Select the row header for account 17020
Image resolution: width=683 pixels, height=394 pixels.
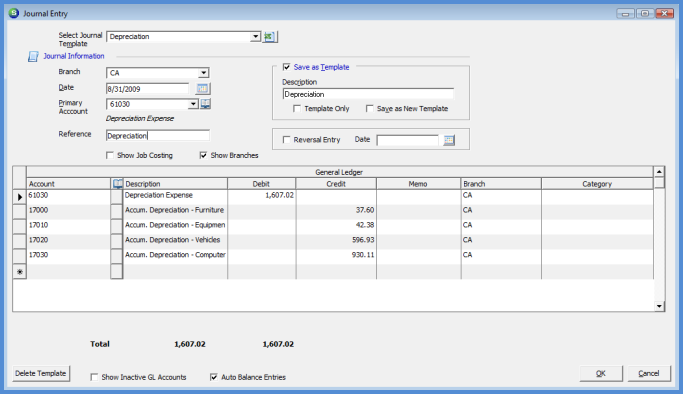pyautogui.click(x=20, y=242)
